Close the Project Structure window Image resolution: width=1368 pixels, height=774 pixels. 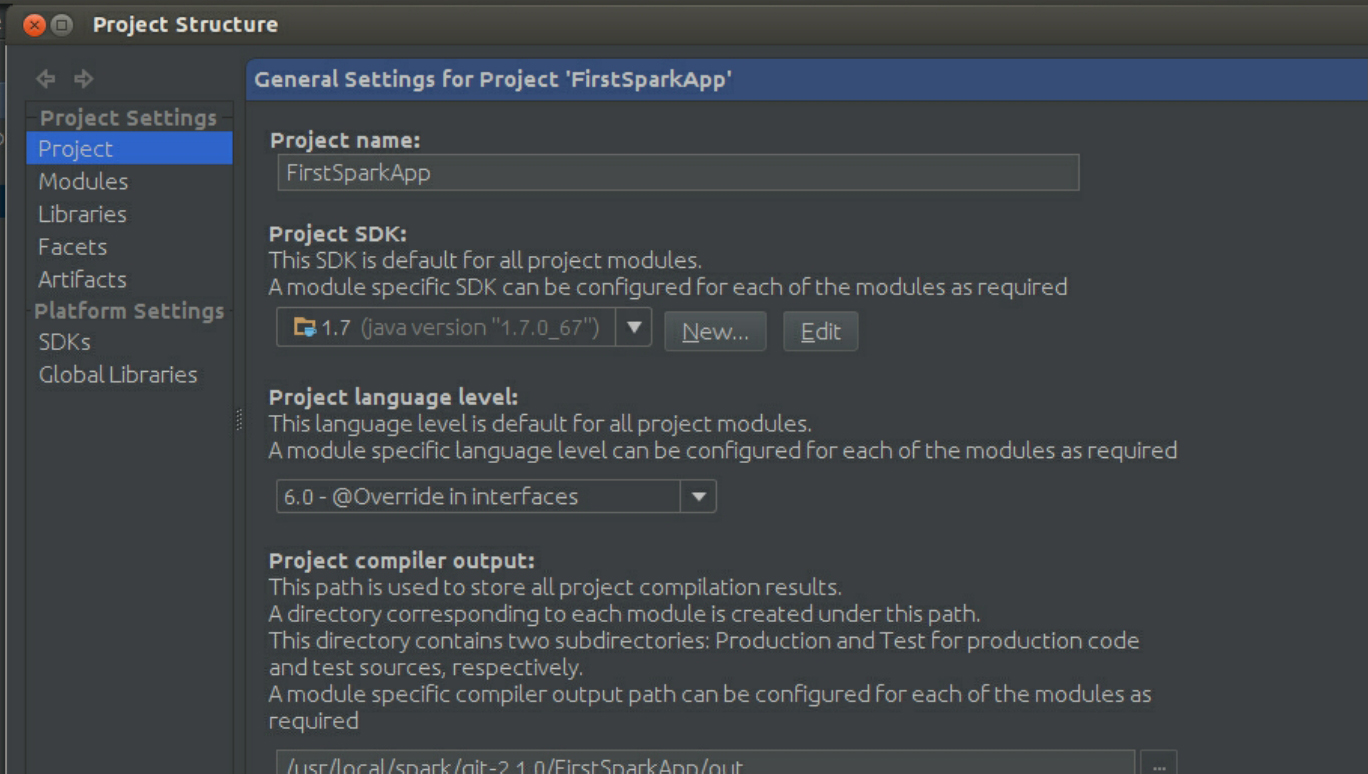(x=35, y=25)
